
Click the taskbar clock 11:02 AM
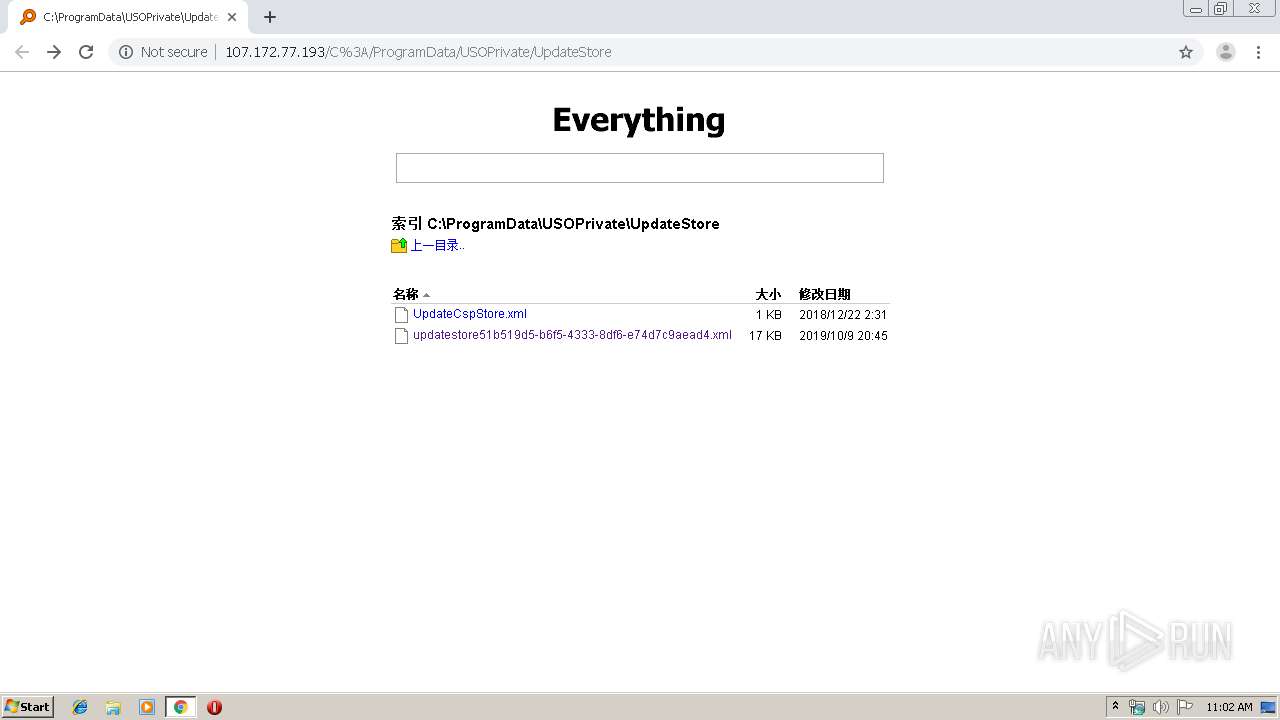(1229, 707)
